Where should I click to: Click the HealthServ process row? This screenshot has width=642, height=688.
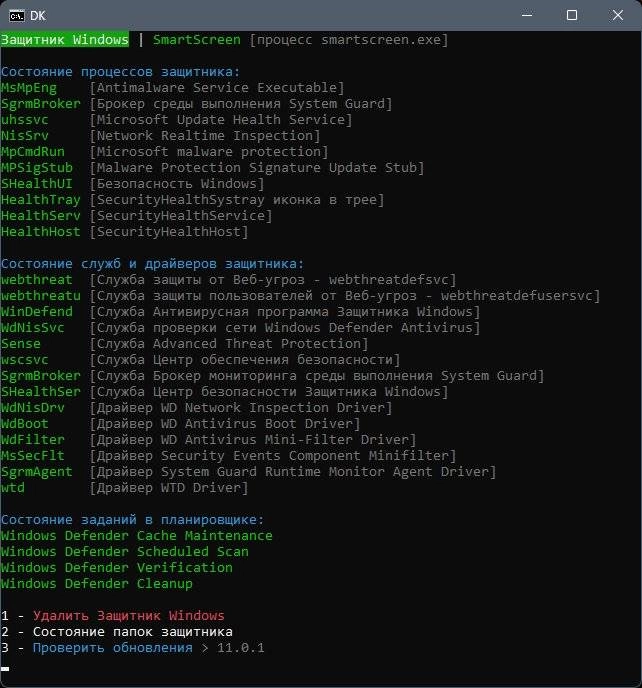[136, 216]
